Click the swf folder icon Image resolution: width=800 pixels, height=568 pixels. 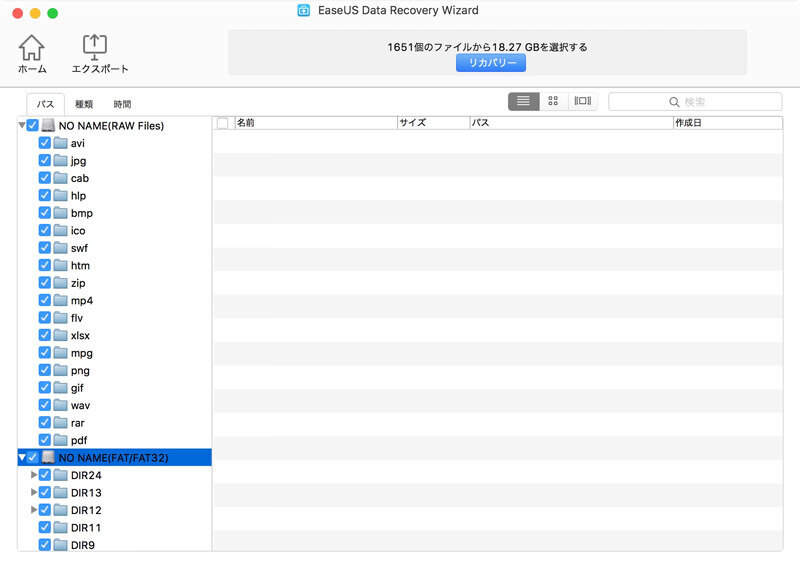click(x=61, y=248)
